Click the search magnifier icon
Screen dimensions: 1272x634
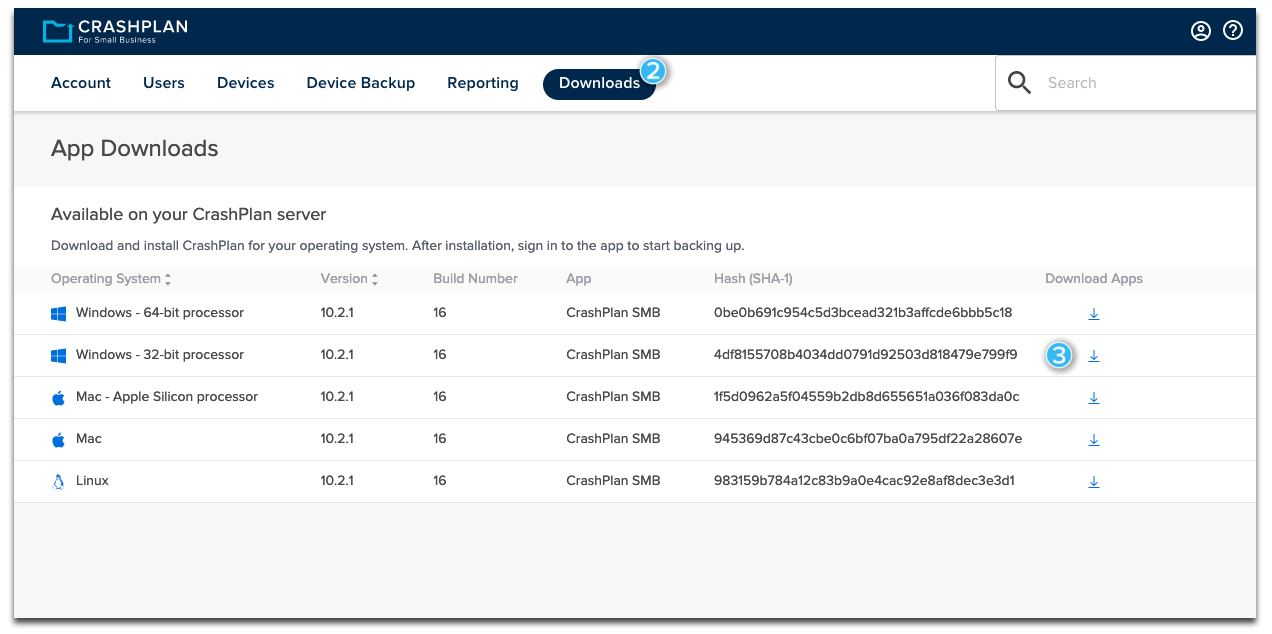[x=1019, y=83]
